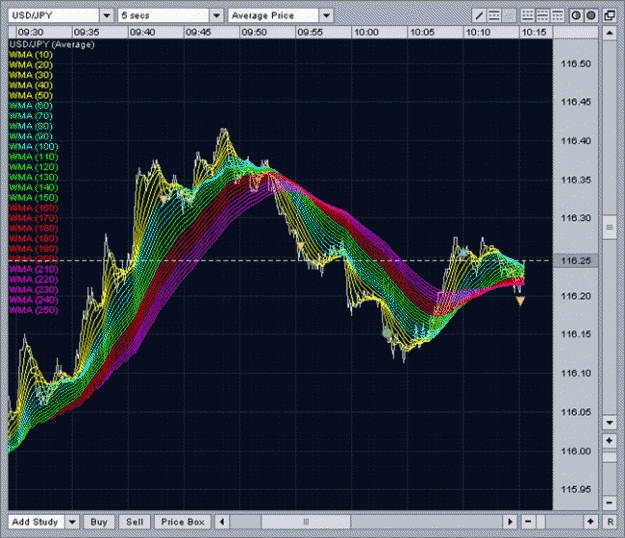Click the orange triangle marker near 09:55
Image resolution: width=625 pixels, height=538 pixels.
click(301, 246)
